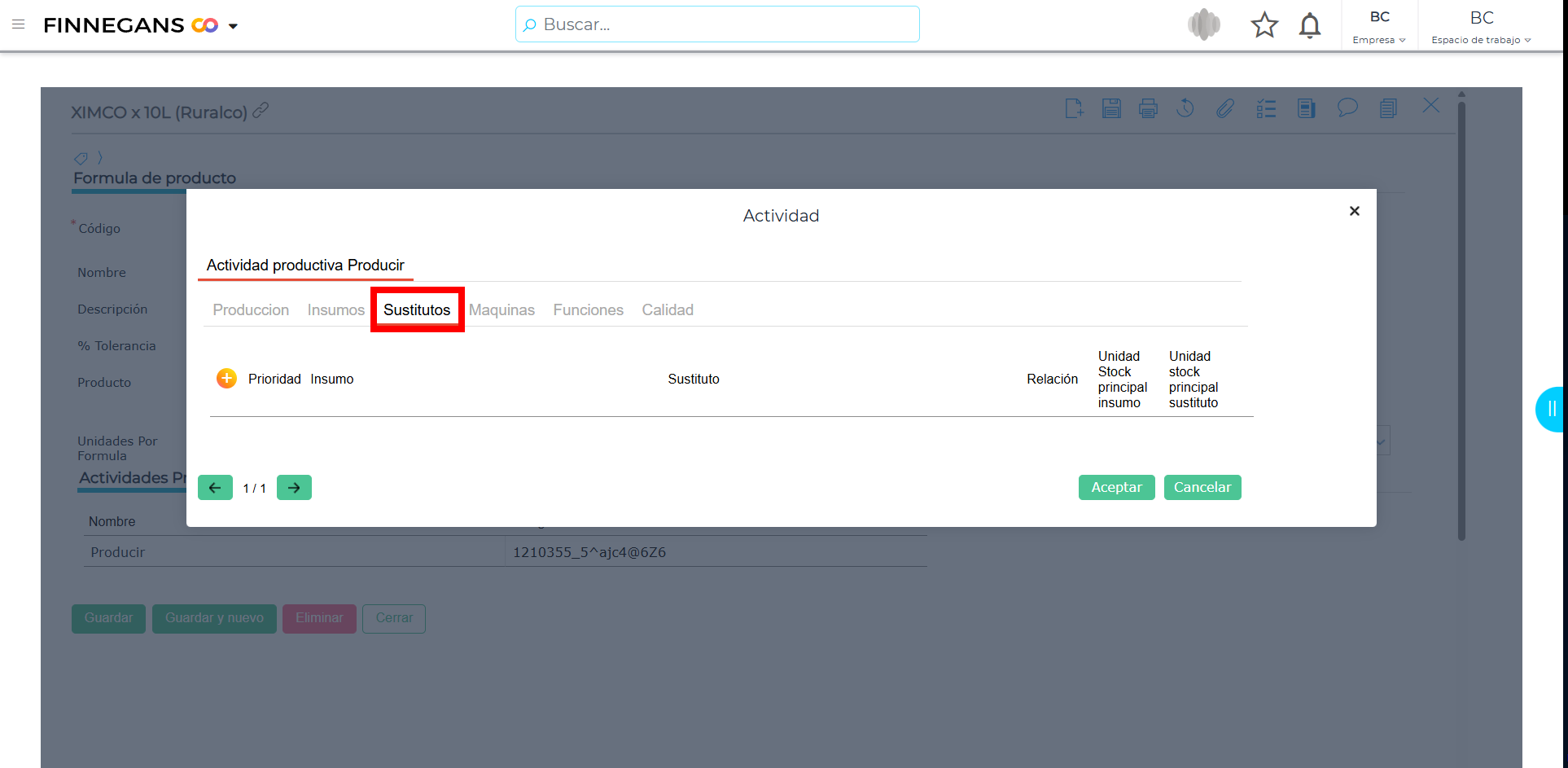Focus the Buscar search field
Screen dimensions: 1568x768
pos(717,24)
